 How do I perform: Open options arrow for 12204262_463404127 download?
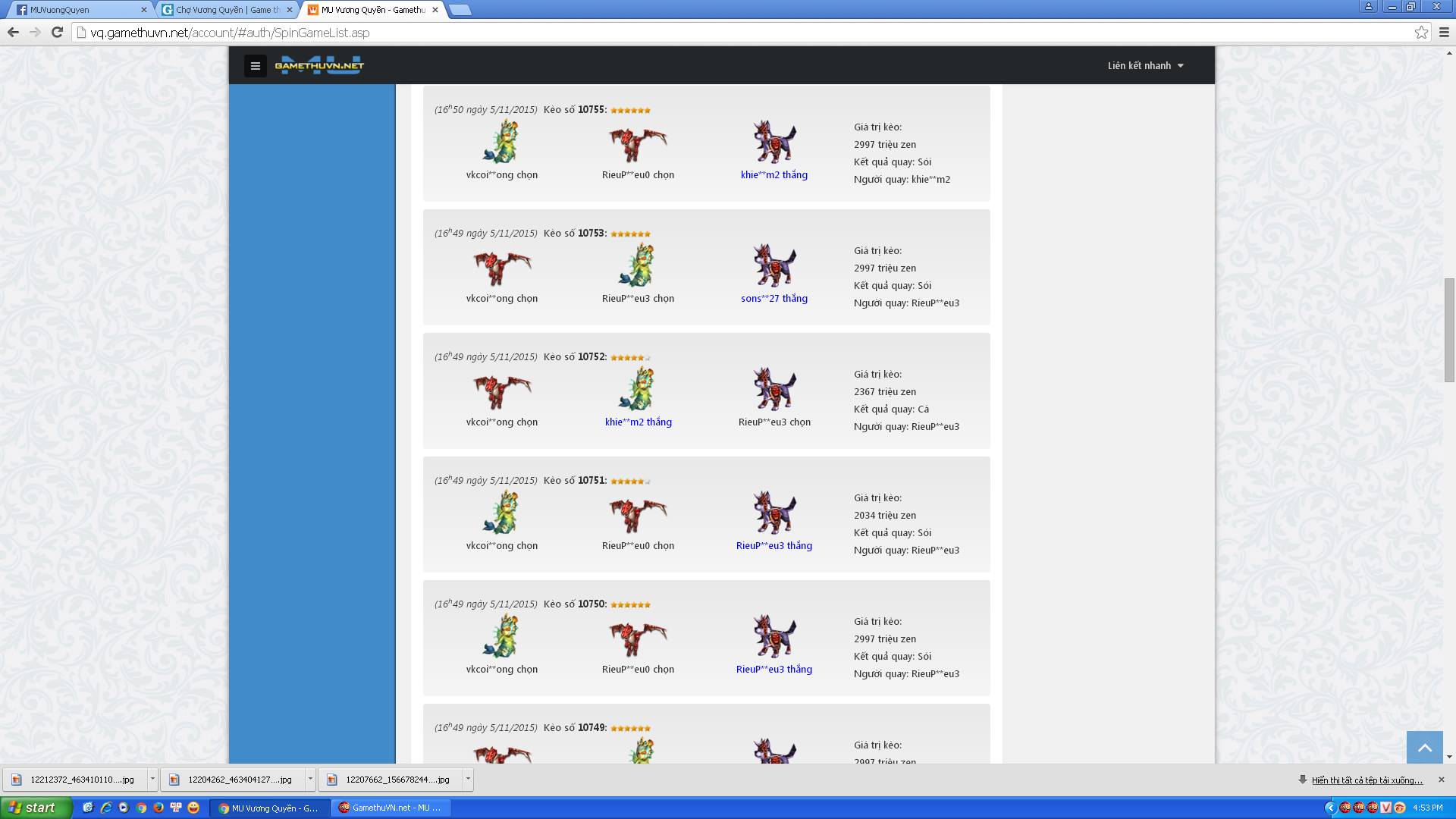(310, 779)
